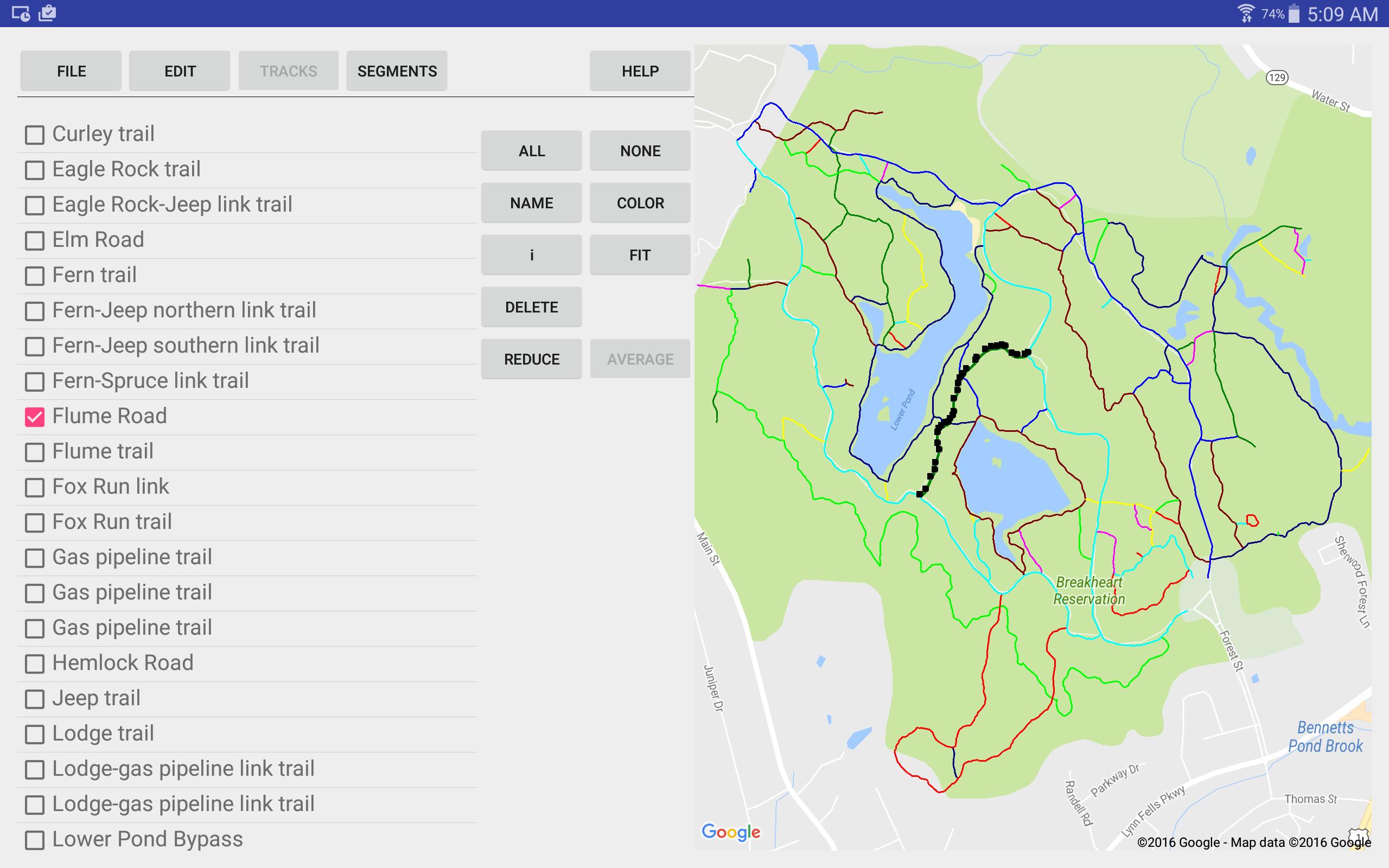Click the Google logo on map

pyautogui.click(x=731, y=832)
